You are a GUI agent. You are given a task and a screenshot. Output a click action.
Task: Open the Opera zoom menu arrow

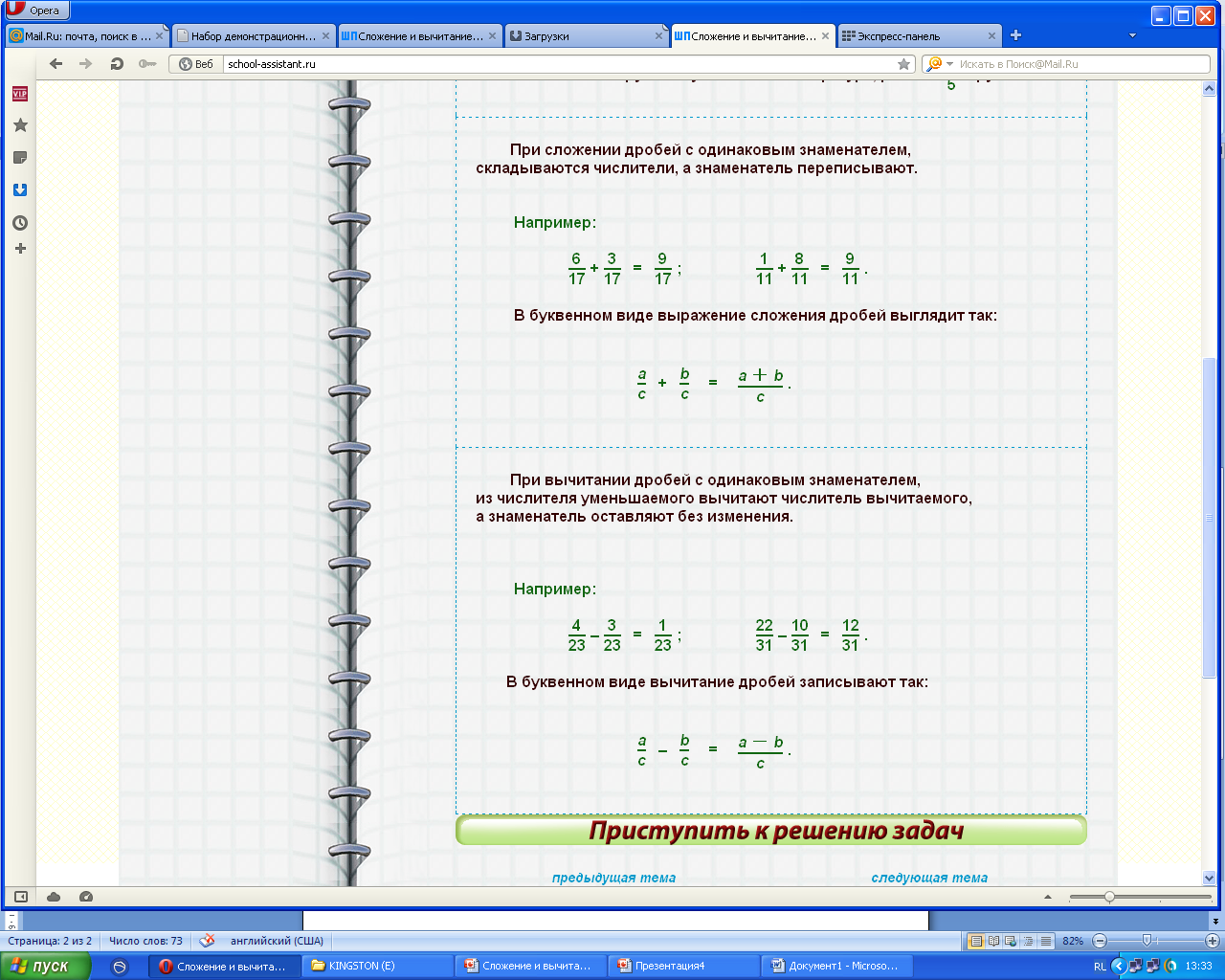pos(1048,897)
